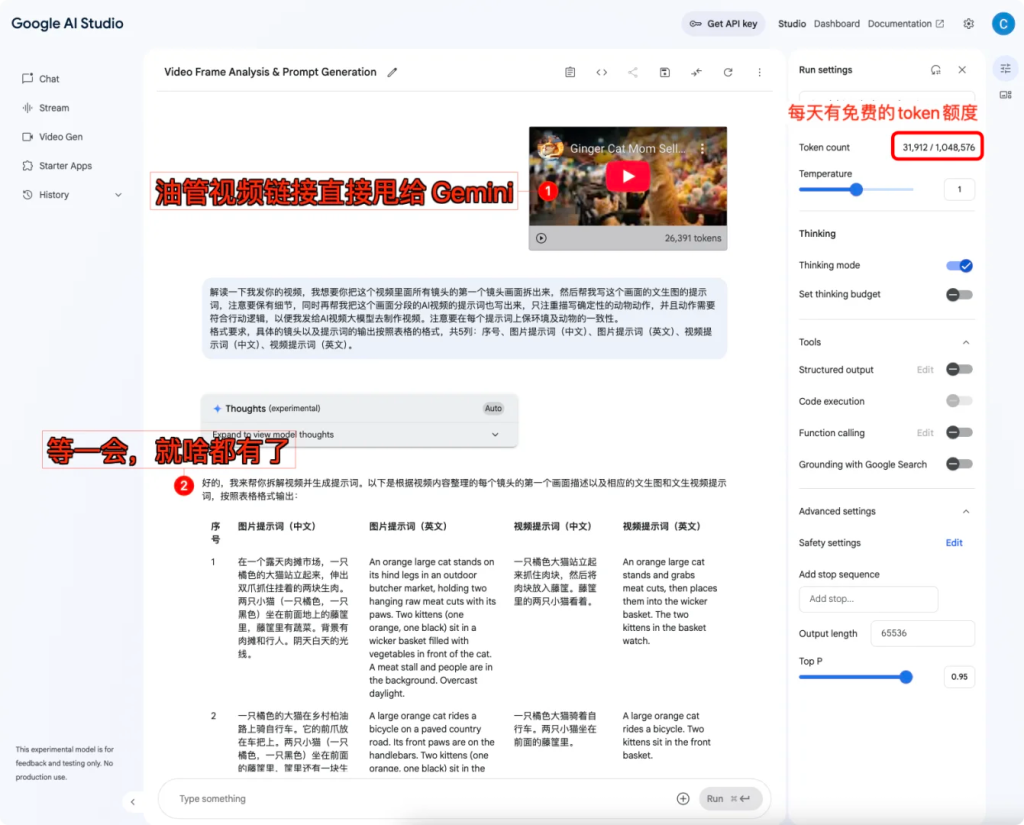The image size is (1024, 825).
Task: Switch to the Studio tab
Action: tap(792, 24)
